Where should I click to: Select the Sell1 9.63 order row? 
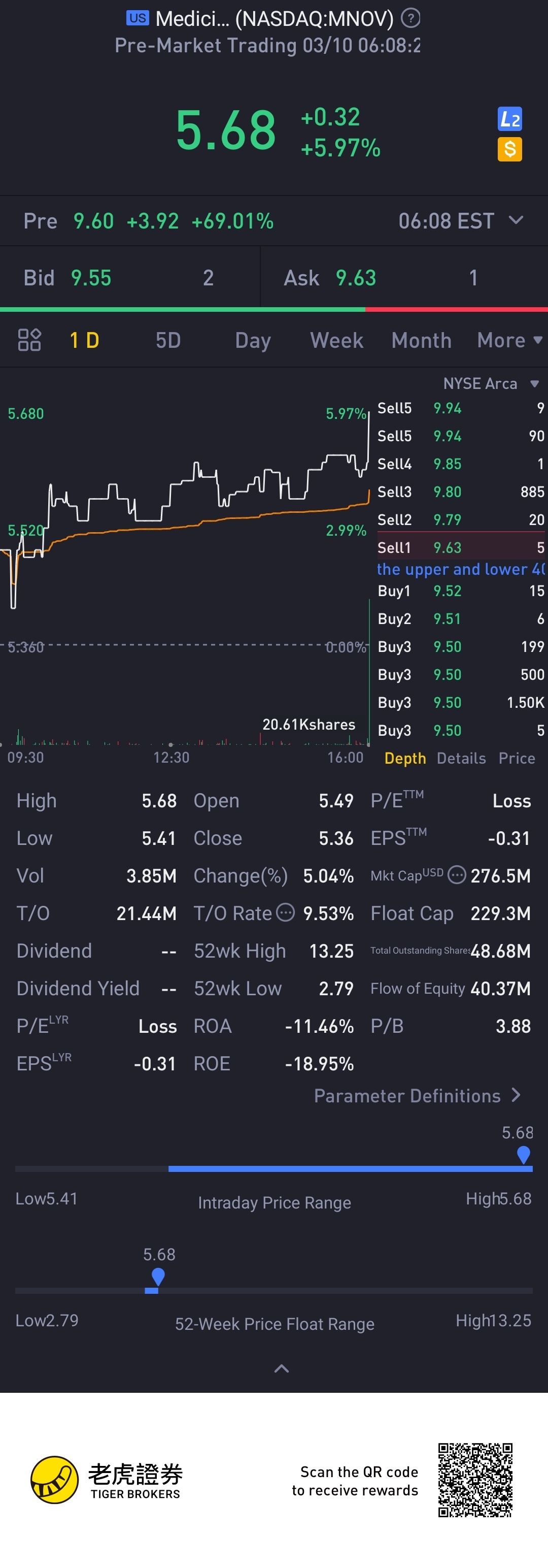point(461,547)
